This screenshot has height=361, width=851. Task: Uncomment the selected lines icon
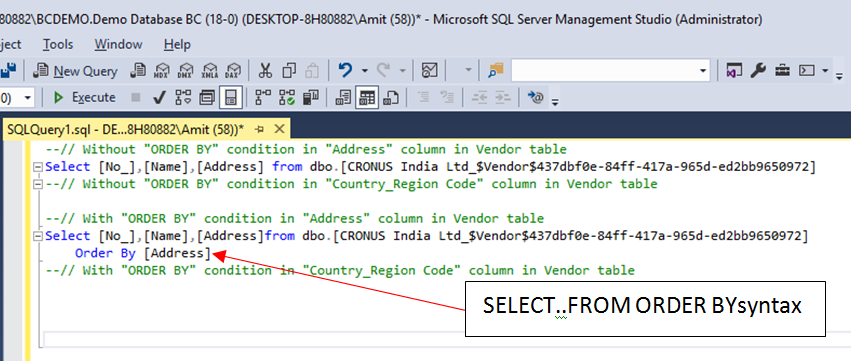click(x=447, y=98)
